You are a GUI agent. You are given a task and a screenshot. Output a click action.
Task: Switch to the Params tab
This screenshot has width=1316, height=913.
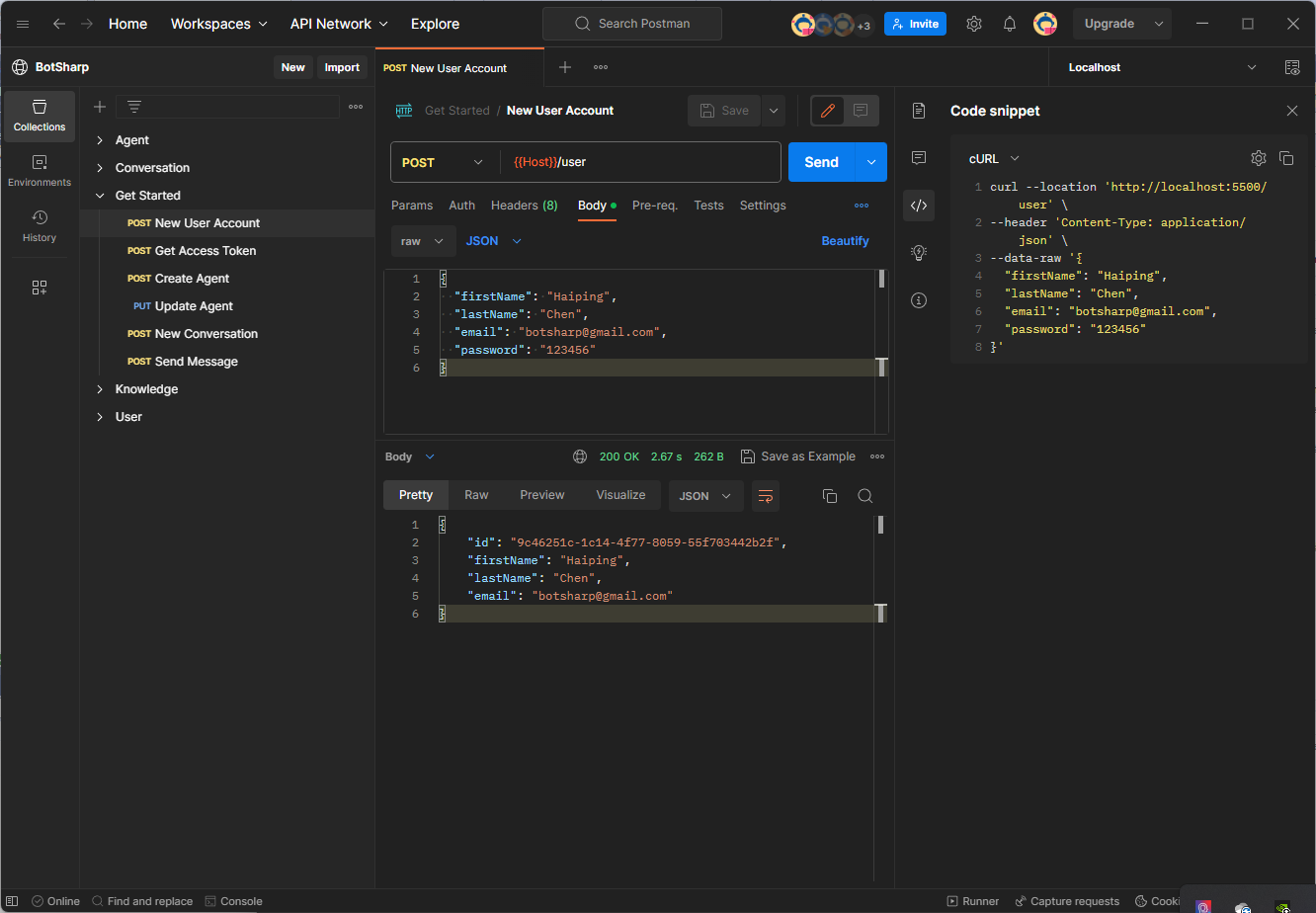412,206
